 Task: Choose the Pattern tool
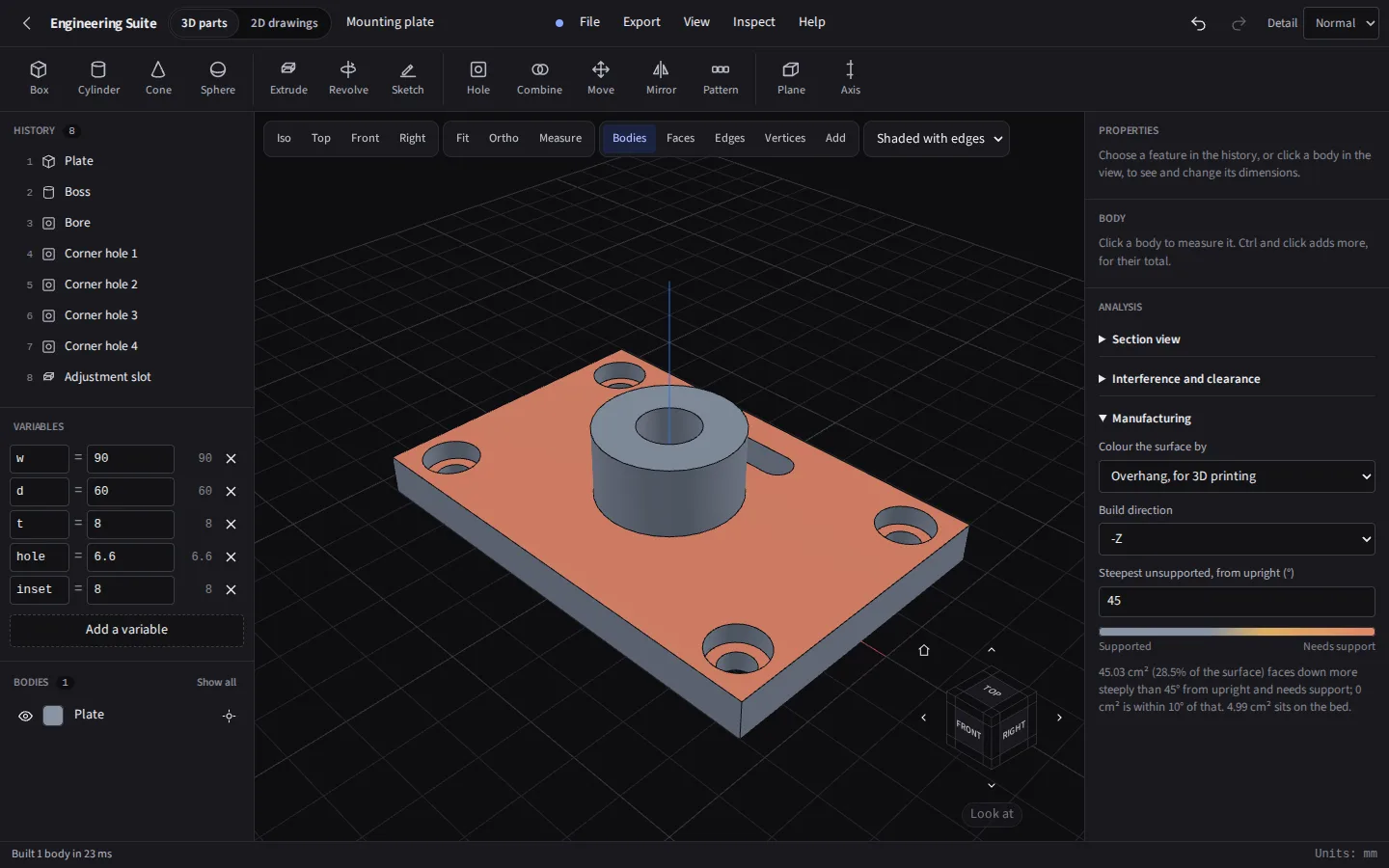[721, 78]
